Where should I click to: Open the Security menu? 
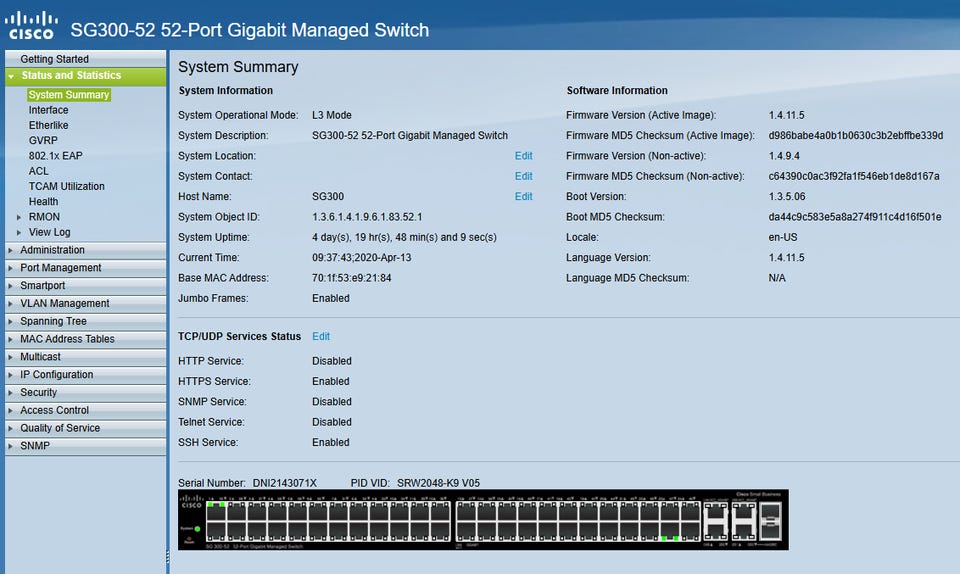pos(85,392)
